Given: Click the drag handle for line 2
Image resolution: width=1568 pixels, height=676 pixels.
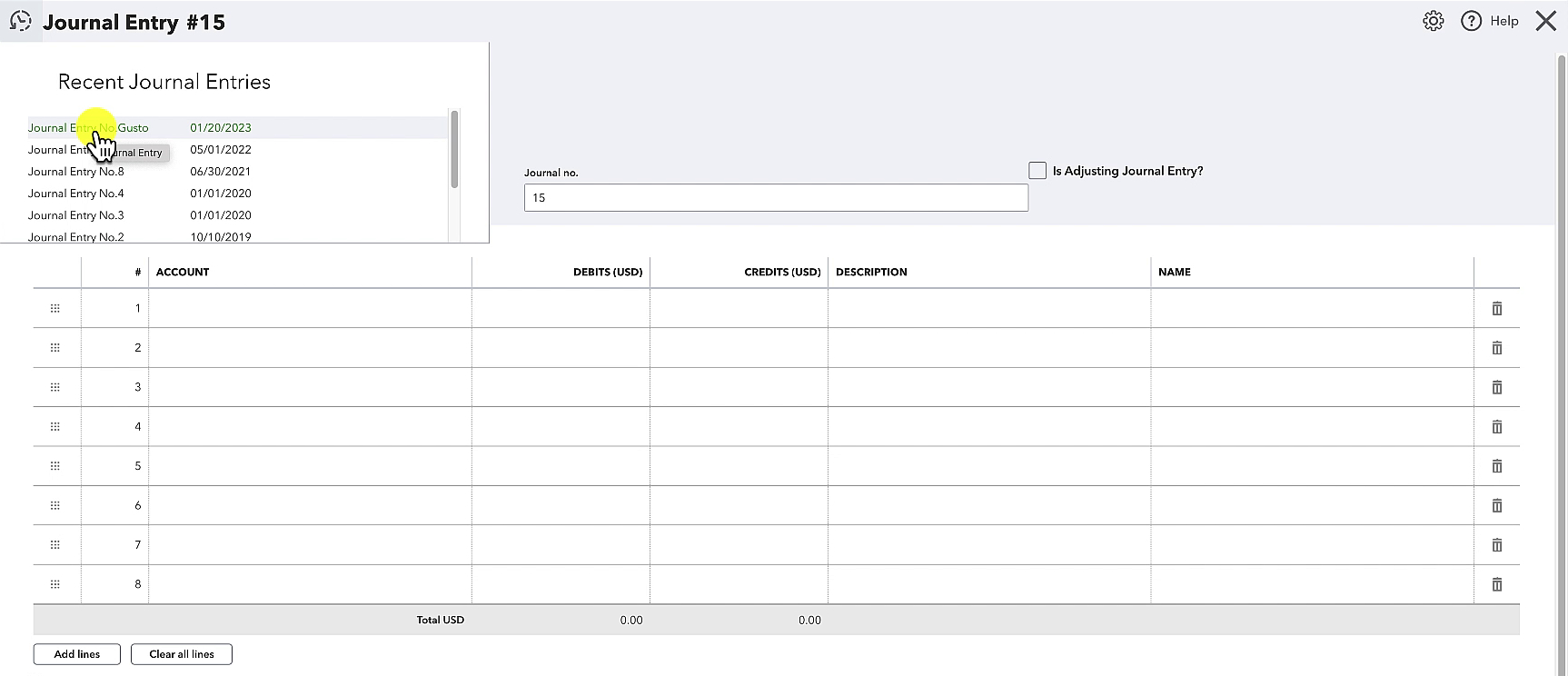Looking at the screenshot, I should pyautogui.click(x=55, y=348).
